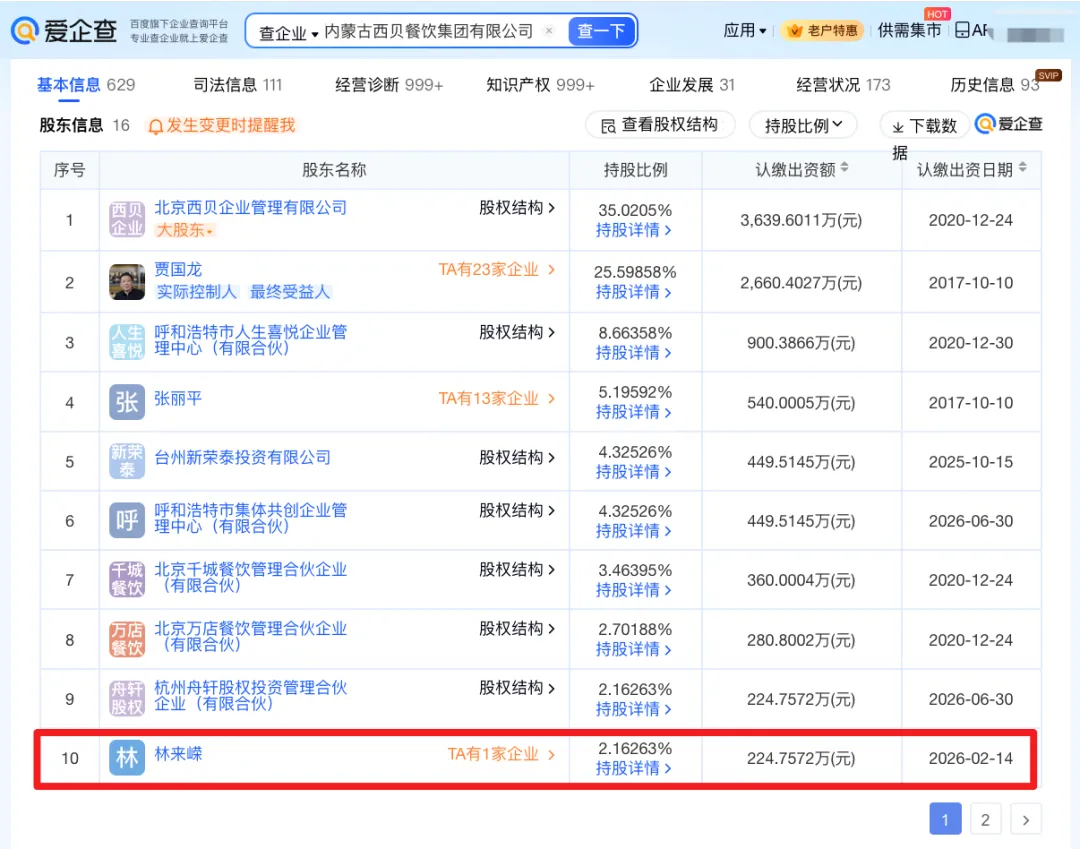Image resolution: width=1080 pixels, height=849 pixels.
Task: Click the 万店餐饮 logo icon
Action: coord(127,639)
